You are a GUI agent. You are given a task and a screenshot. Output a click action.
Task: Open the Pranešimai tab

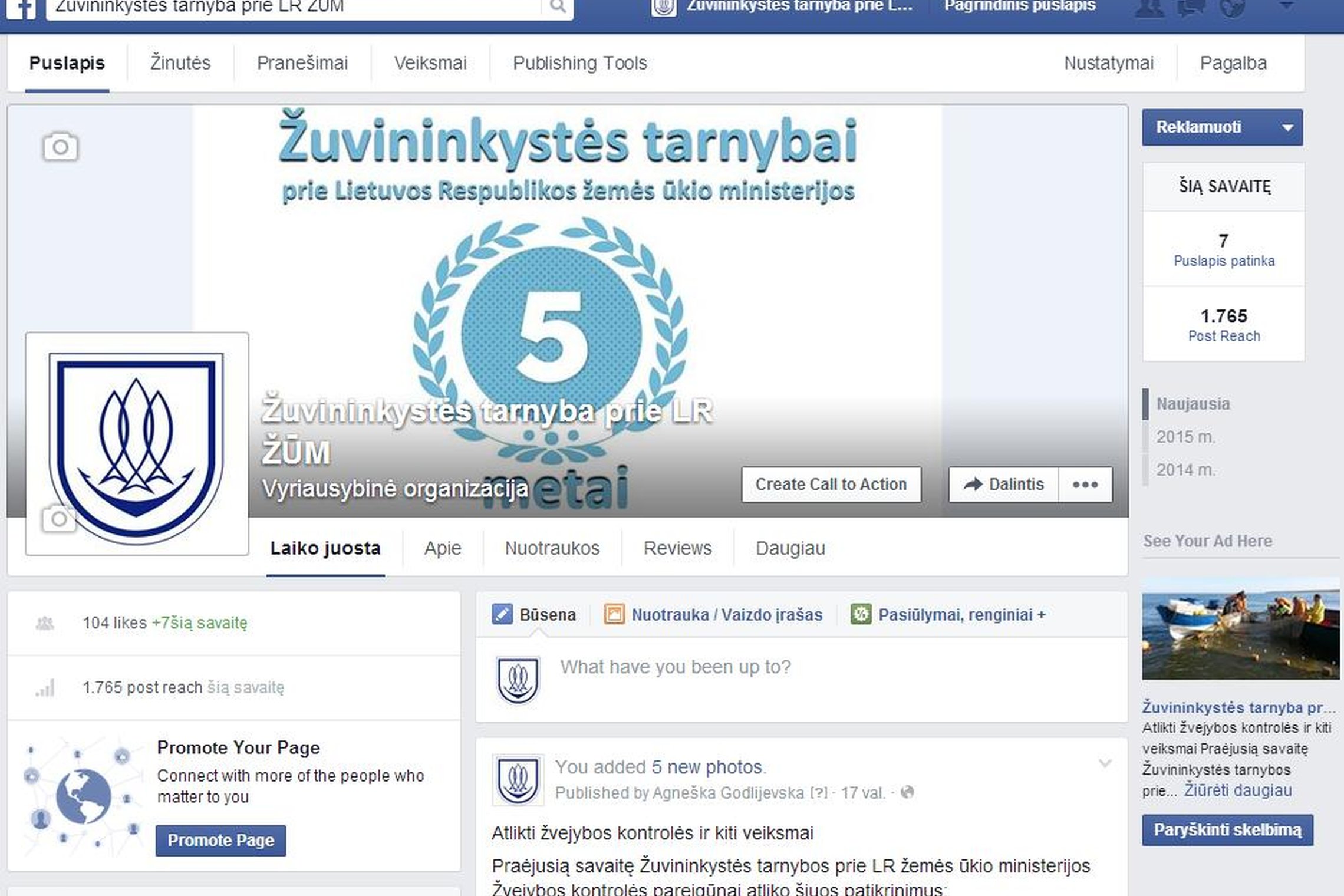302,63
